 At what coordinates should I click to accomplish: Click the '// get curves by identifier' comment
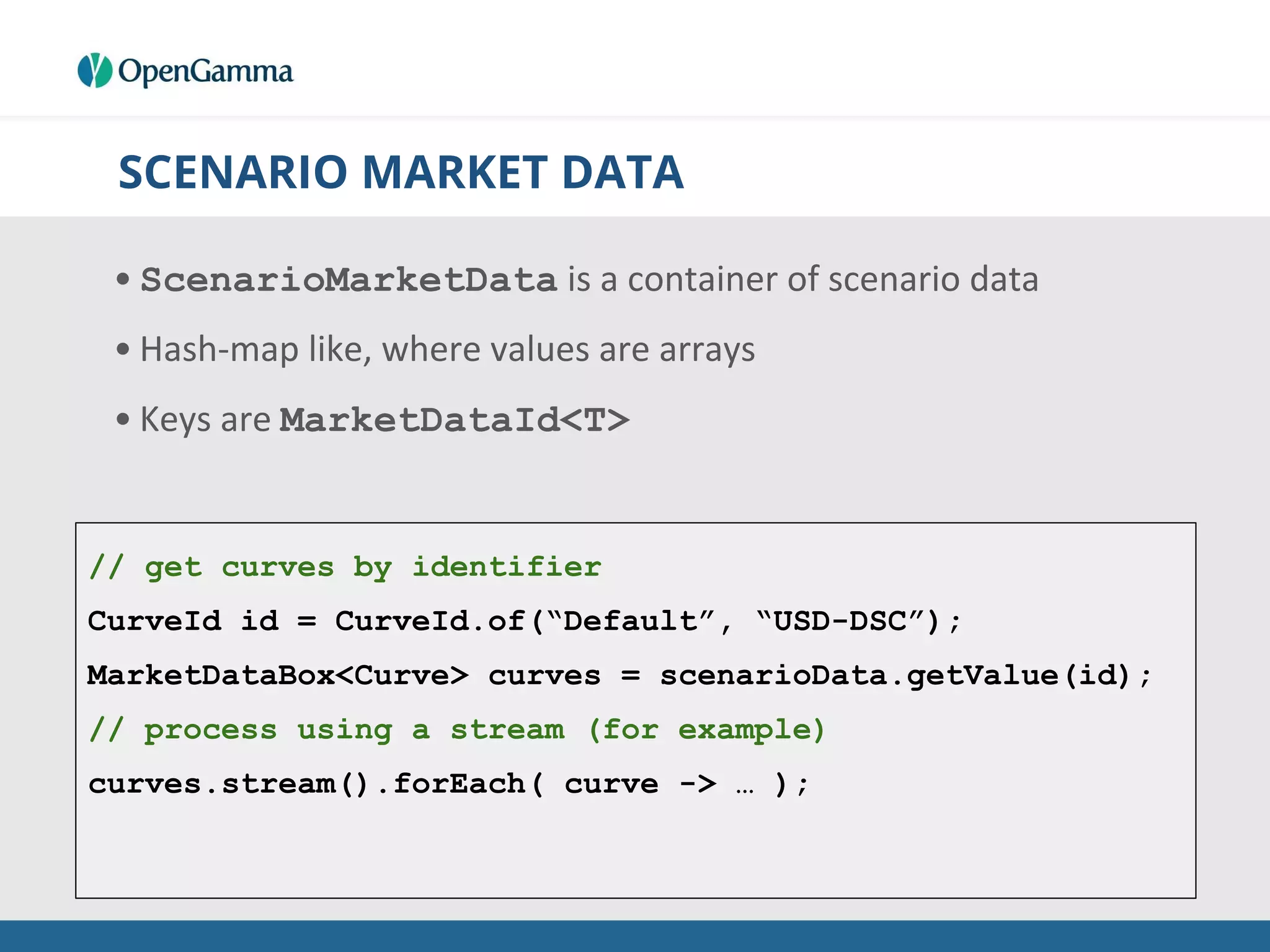pos(345,567)
